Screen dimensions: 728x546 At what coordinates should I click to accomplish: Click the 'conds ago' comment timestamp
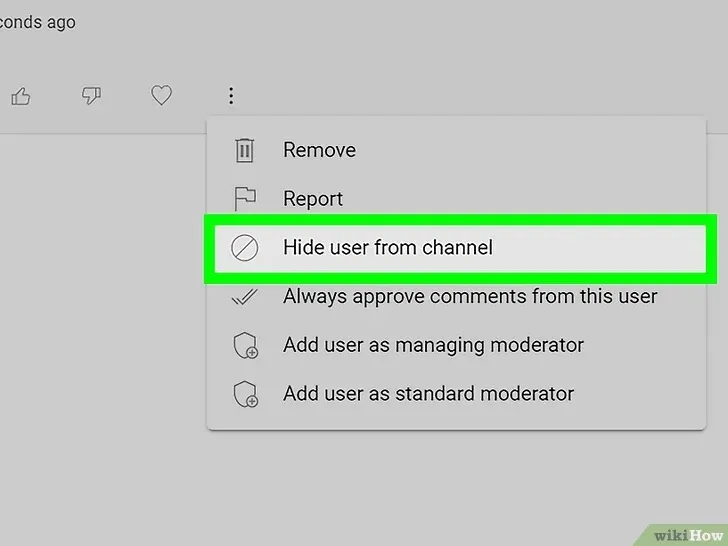pyautogui.click(x=38, y=22)
